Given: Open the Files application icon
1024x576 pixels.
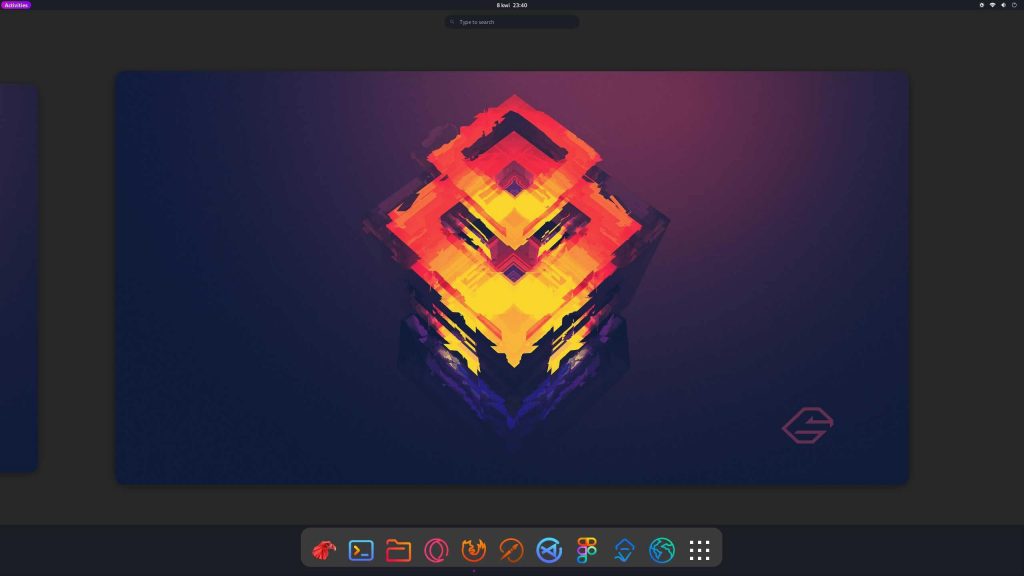Looking at the screenshot, I should [x=398, y=549].
